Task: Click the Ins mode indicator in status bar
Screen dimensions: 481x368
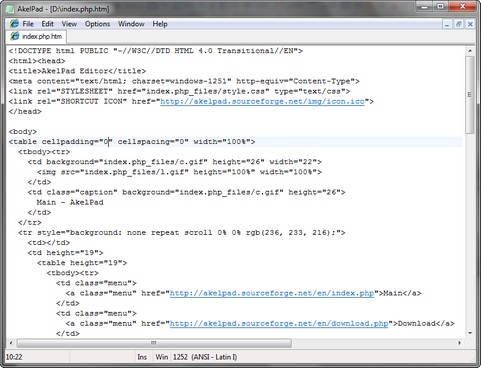Action: pos(142,357)
